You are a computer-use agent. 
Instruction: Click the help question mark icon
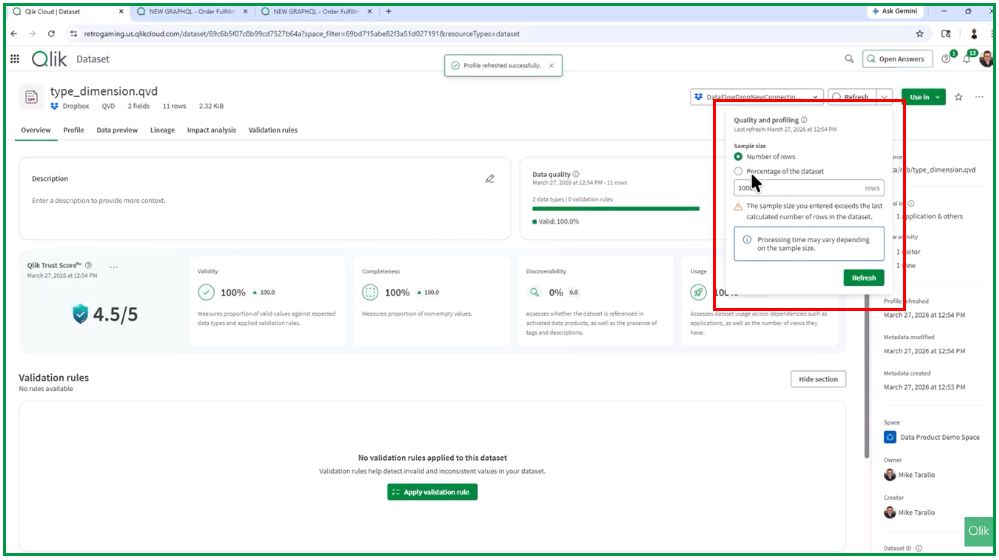(945, 59)
